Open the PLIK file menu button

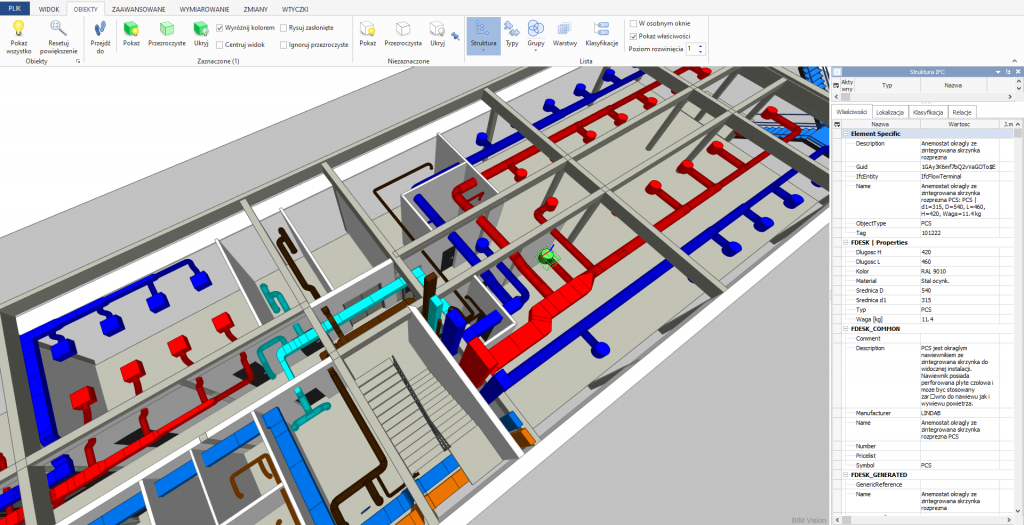coord(15,7)
